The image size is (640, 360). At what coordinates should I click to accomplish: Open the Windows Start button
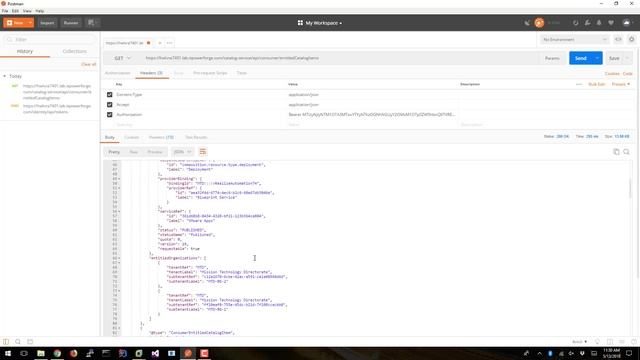point(8,353)
